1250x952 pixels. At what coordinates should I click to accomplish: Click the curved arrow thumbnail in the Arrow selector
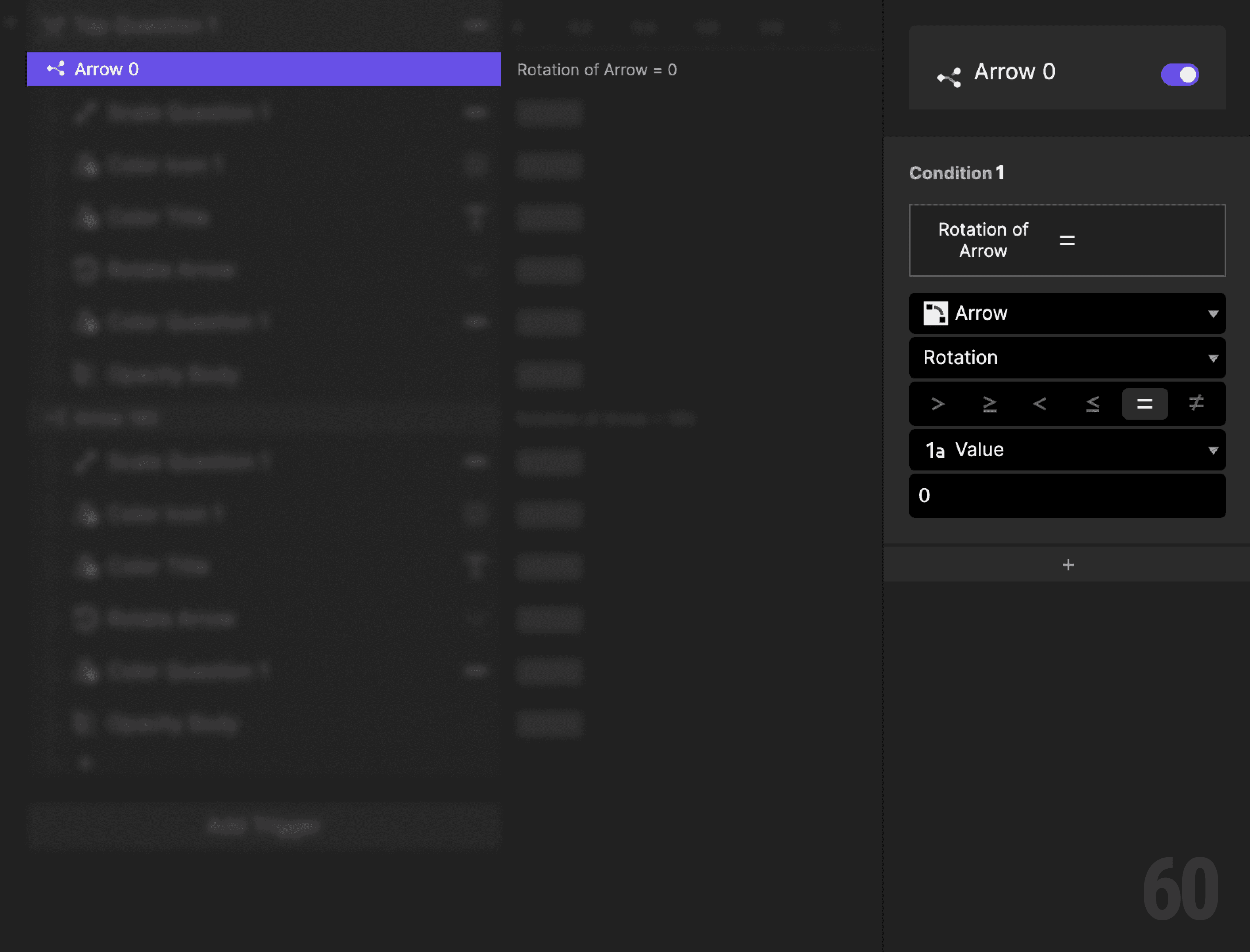[936, 313]
